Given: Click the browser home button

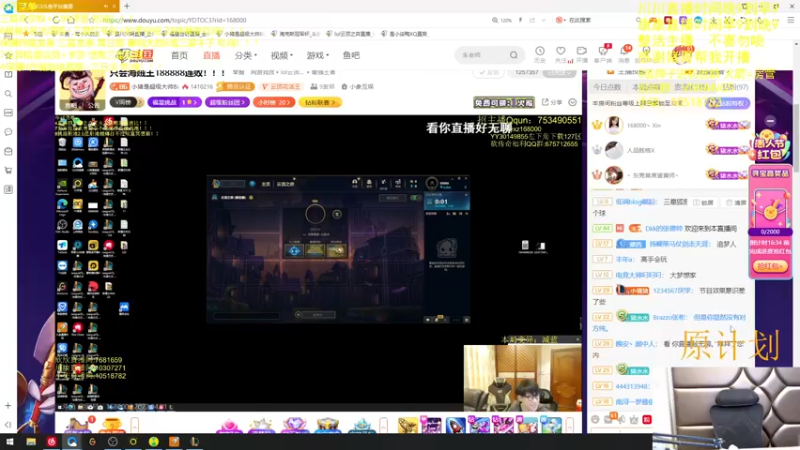Looking at the screenshot, I should coord(71,20).
